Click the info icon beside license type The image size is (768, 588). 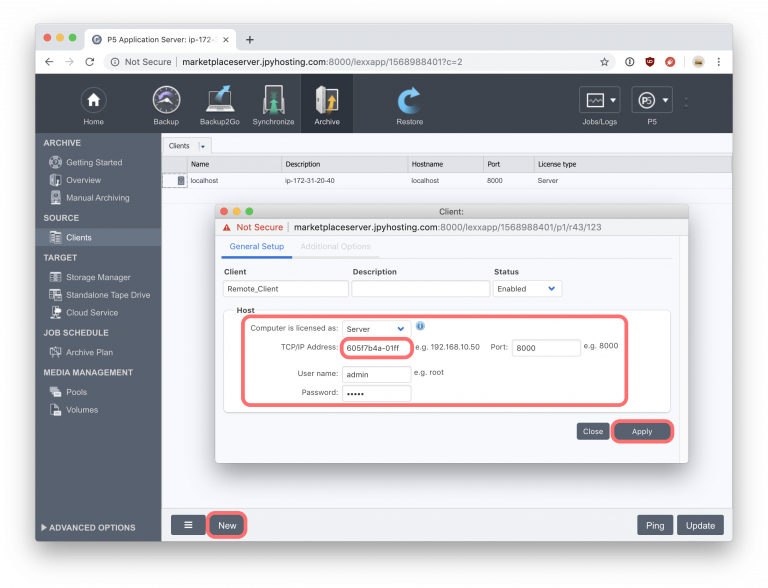420,326
